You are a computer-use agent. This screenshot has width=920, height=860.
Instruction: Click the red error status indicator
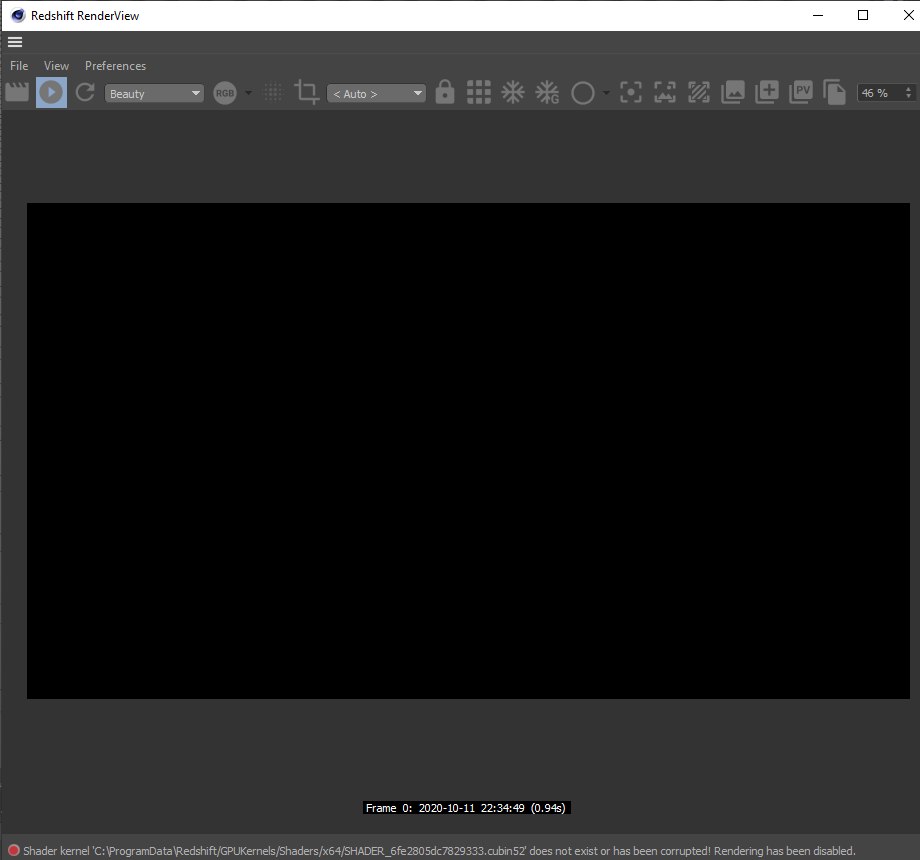13,850
